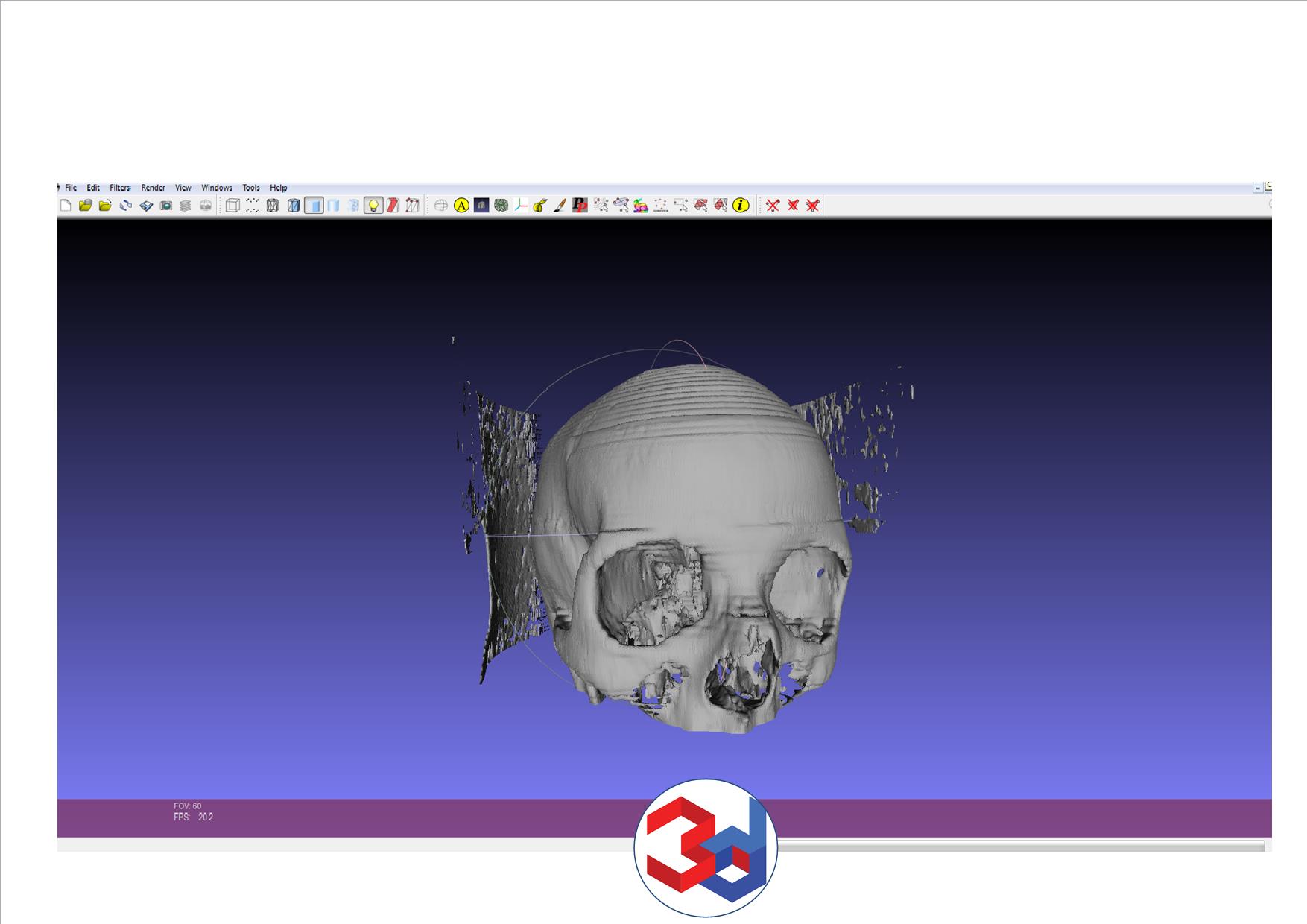Open the Tools menu
The image size is (1307, 924).
251,188
